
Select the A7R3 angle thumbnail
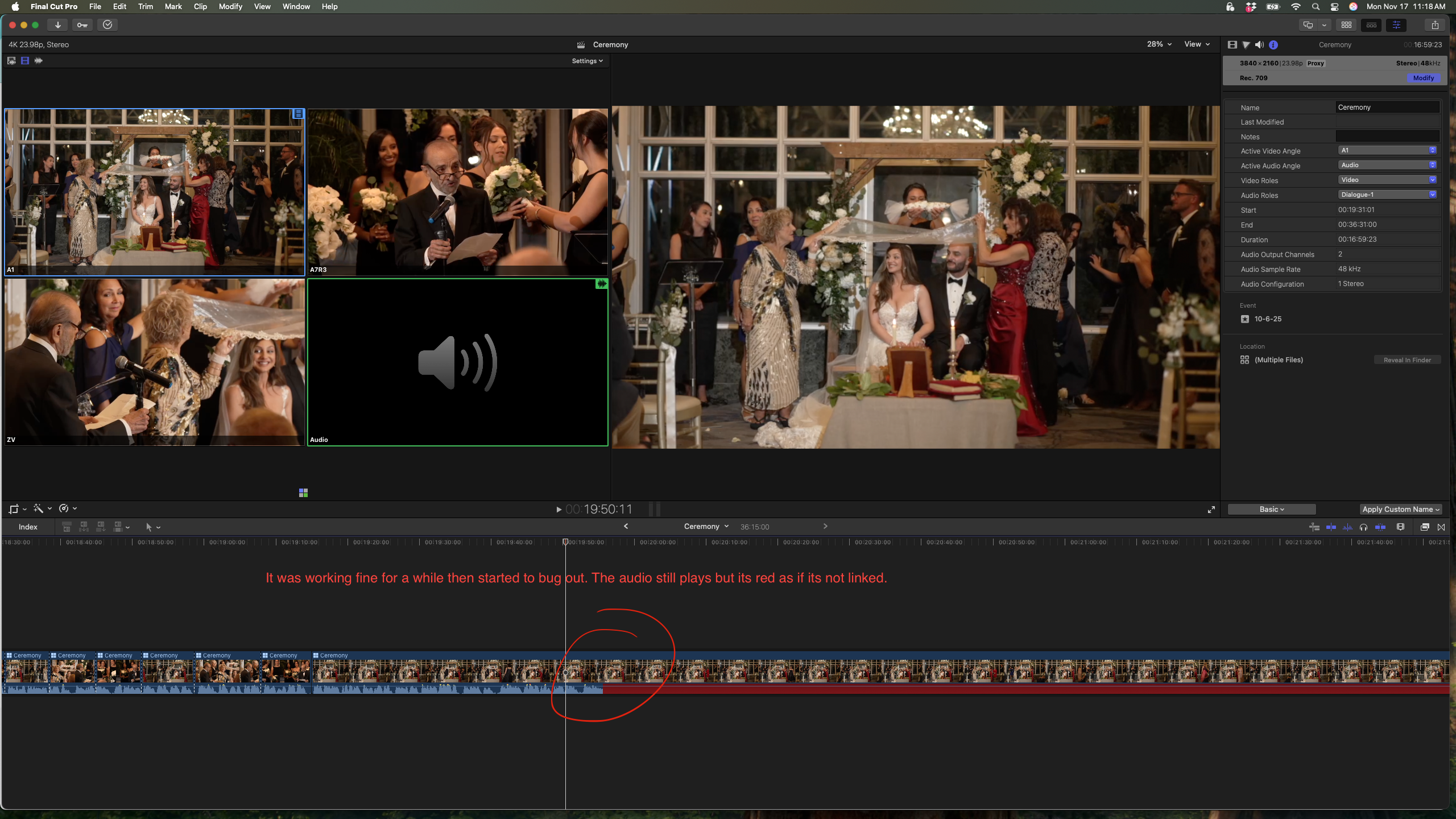[x=457, y=192]
